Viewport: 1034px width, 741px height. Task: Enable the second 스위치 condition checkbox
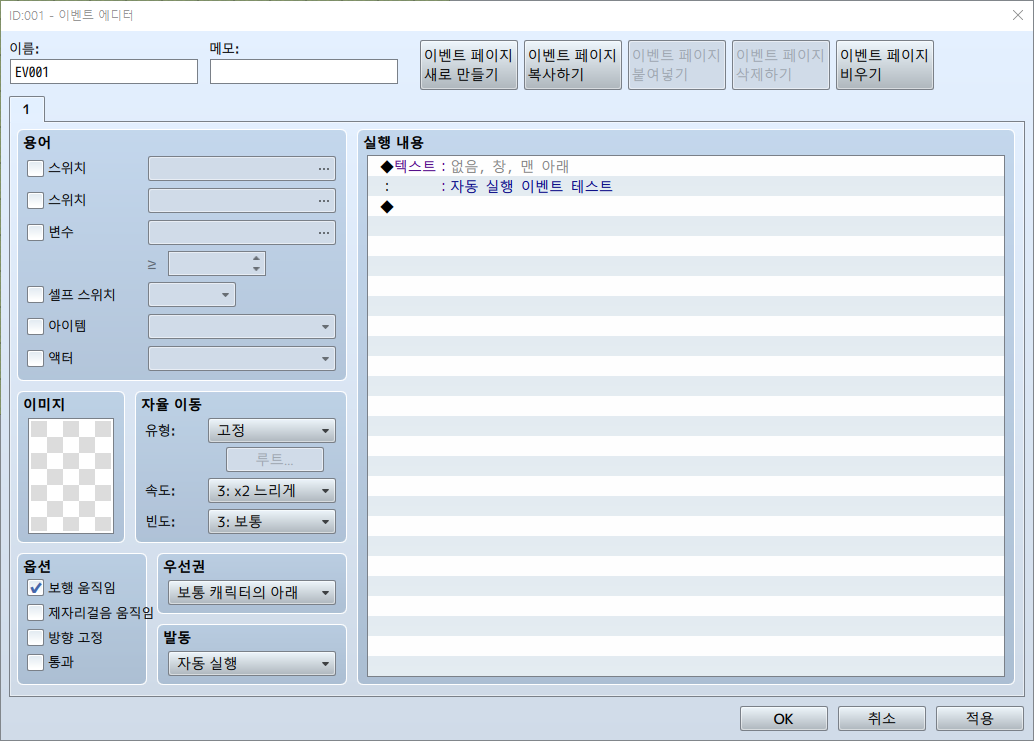[x=36, y=200]
